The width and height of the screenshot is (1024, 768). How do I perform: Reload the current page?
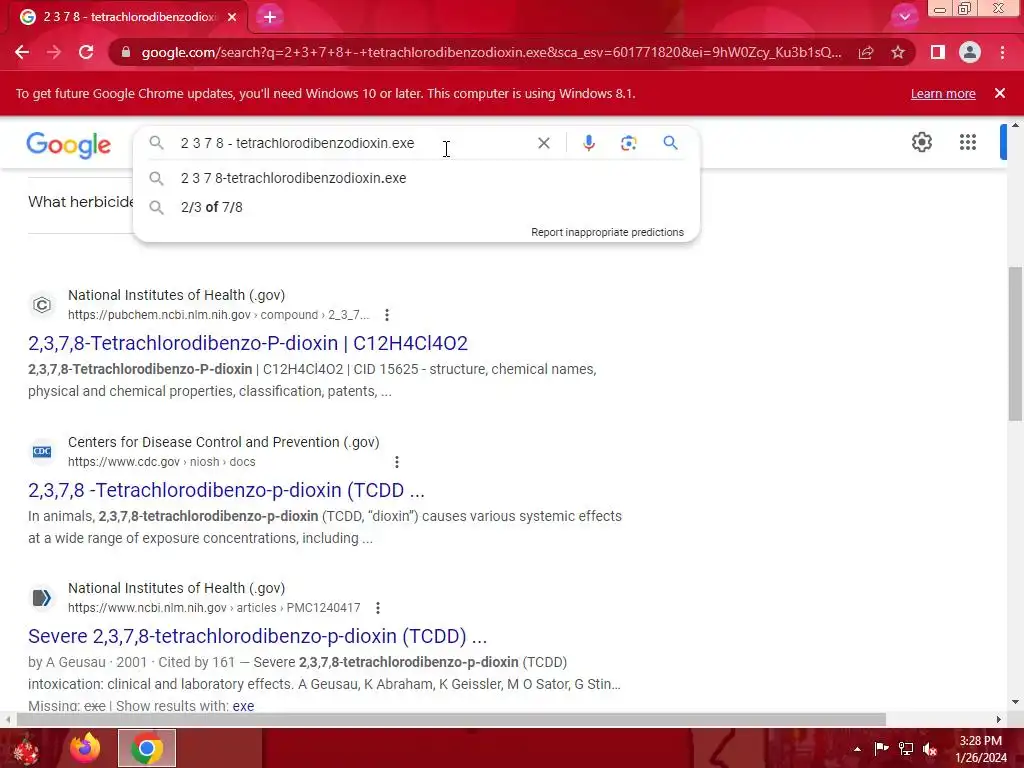coord(86,52)
